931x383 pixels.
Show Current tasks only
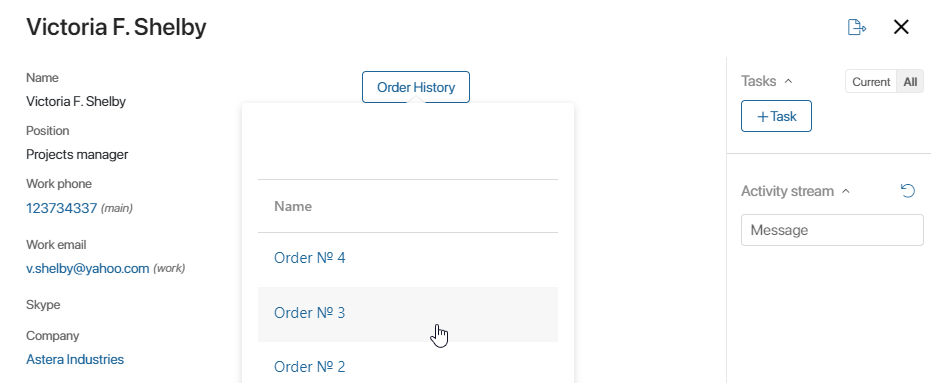(871, 82)
